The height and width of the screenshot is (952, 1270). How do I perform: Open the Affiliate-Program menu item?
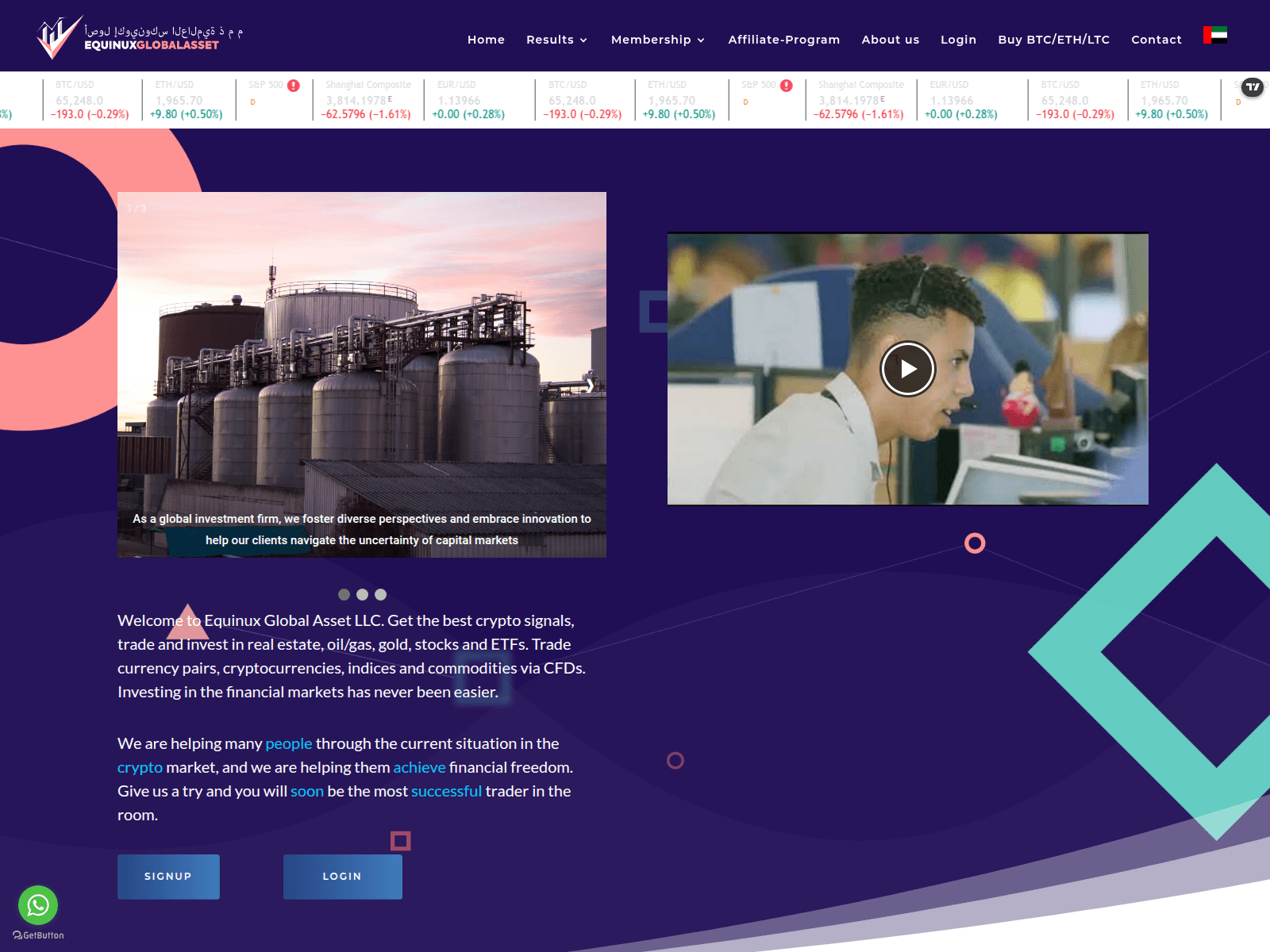(784, 40)
